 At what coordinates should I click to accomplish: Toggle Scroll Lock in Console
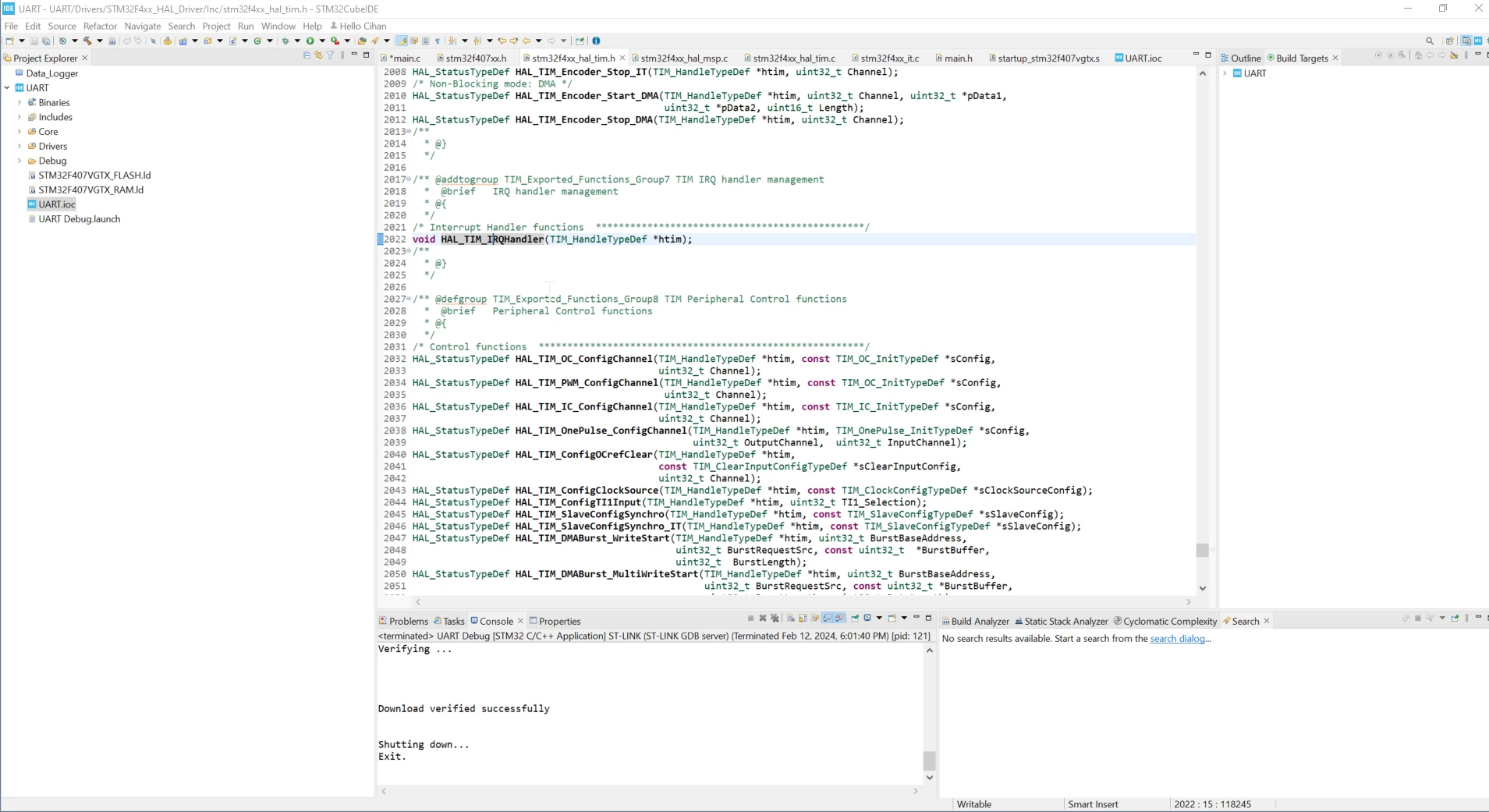803,618
